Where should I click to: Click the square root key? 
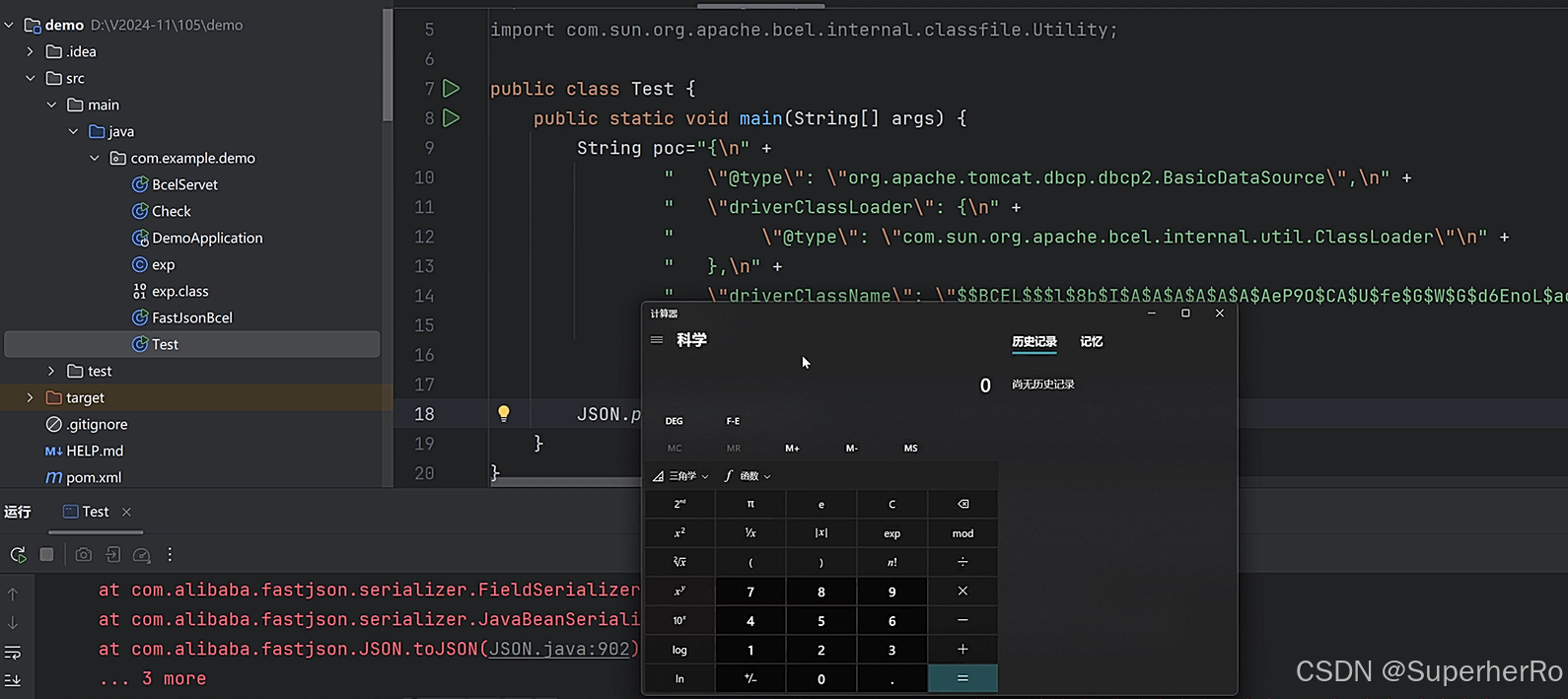680,562
